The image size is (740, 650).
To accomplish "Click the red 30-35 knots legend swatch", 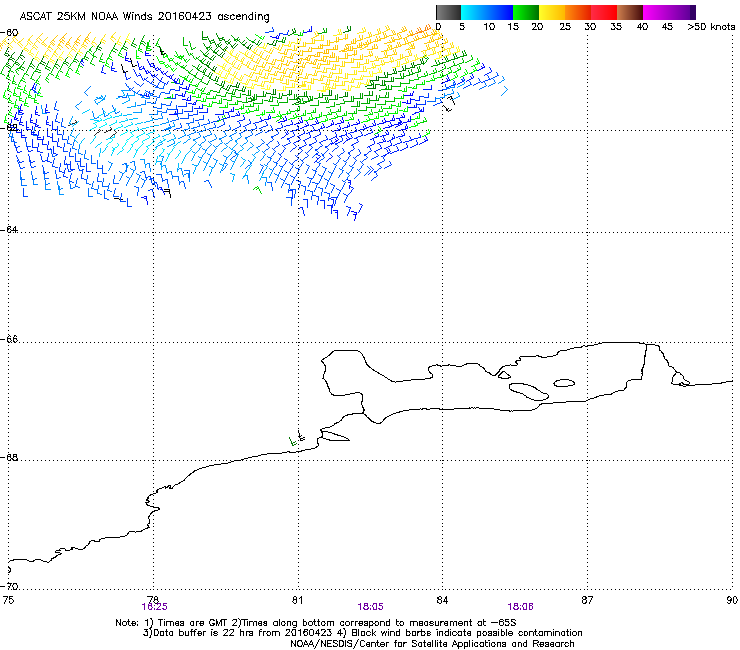I will tap(604, 12).
